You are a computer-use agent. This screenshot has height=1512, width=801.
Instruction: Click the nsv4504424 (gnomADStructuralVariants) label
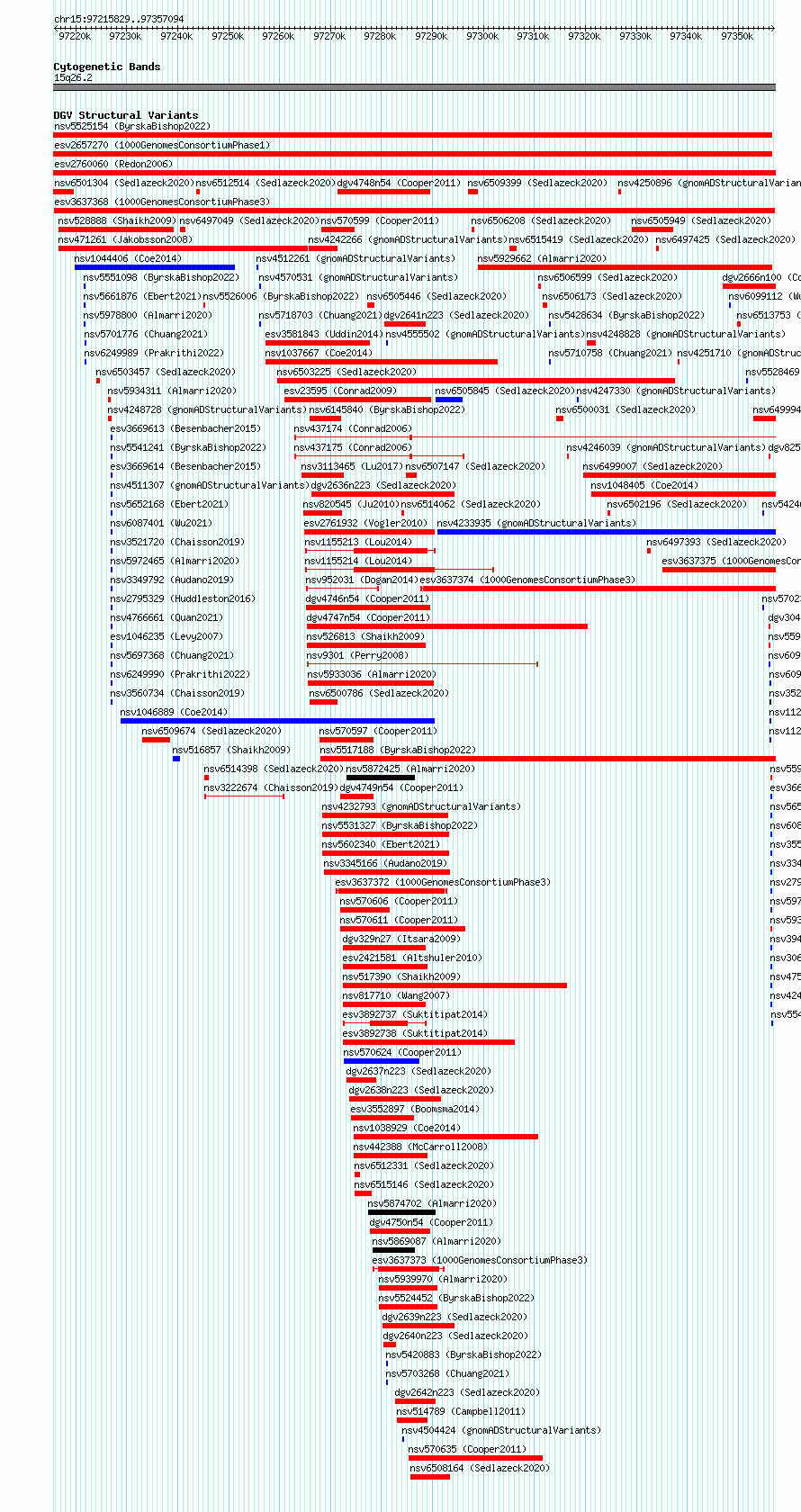tap(500, 1430)
